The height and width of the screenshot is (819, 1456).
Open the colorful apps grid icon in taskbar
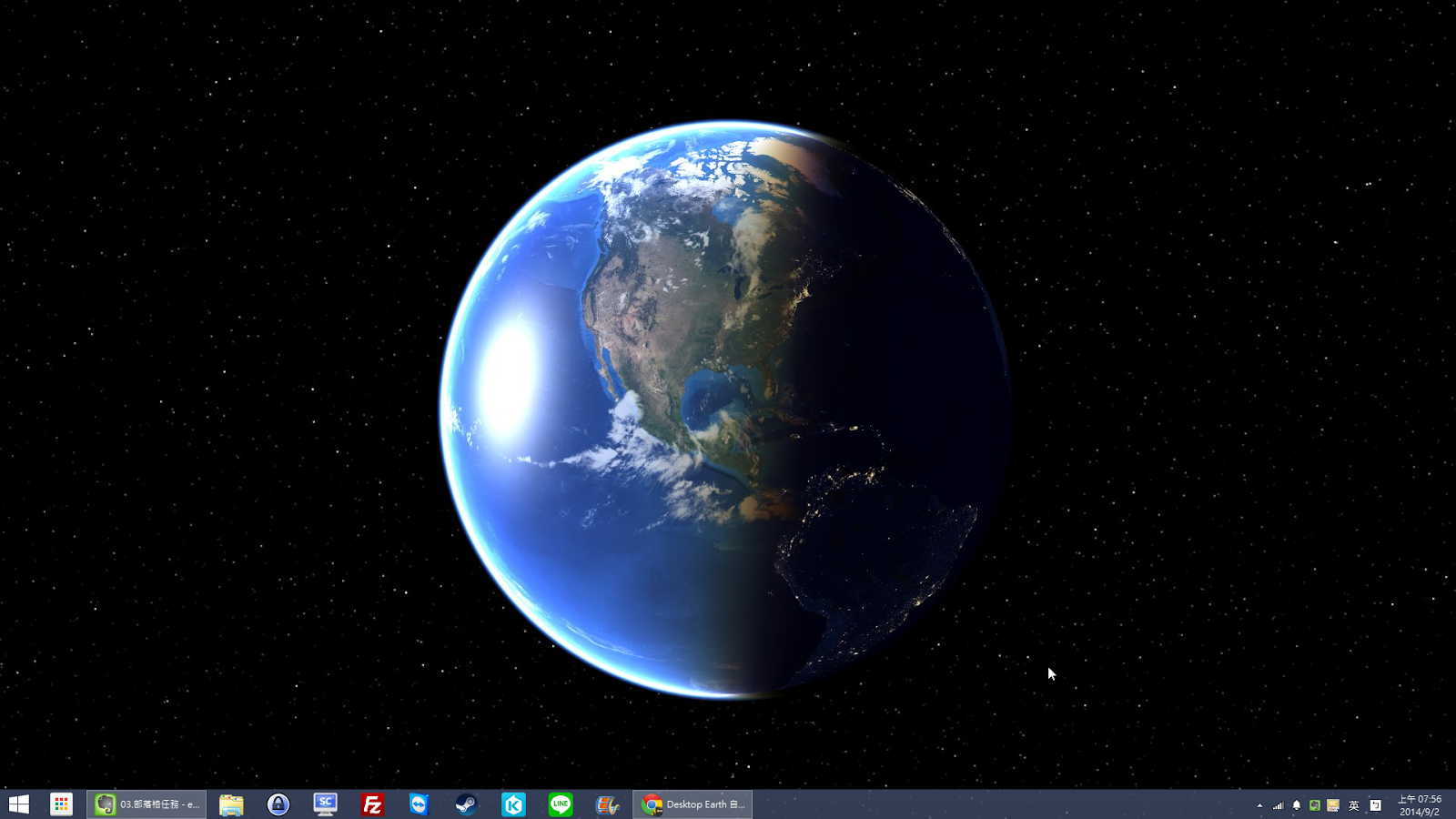tap(61, 804)
